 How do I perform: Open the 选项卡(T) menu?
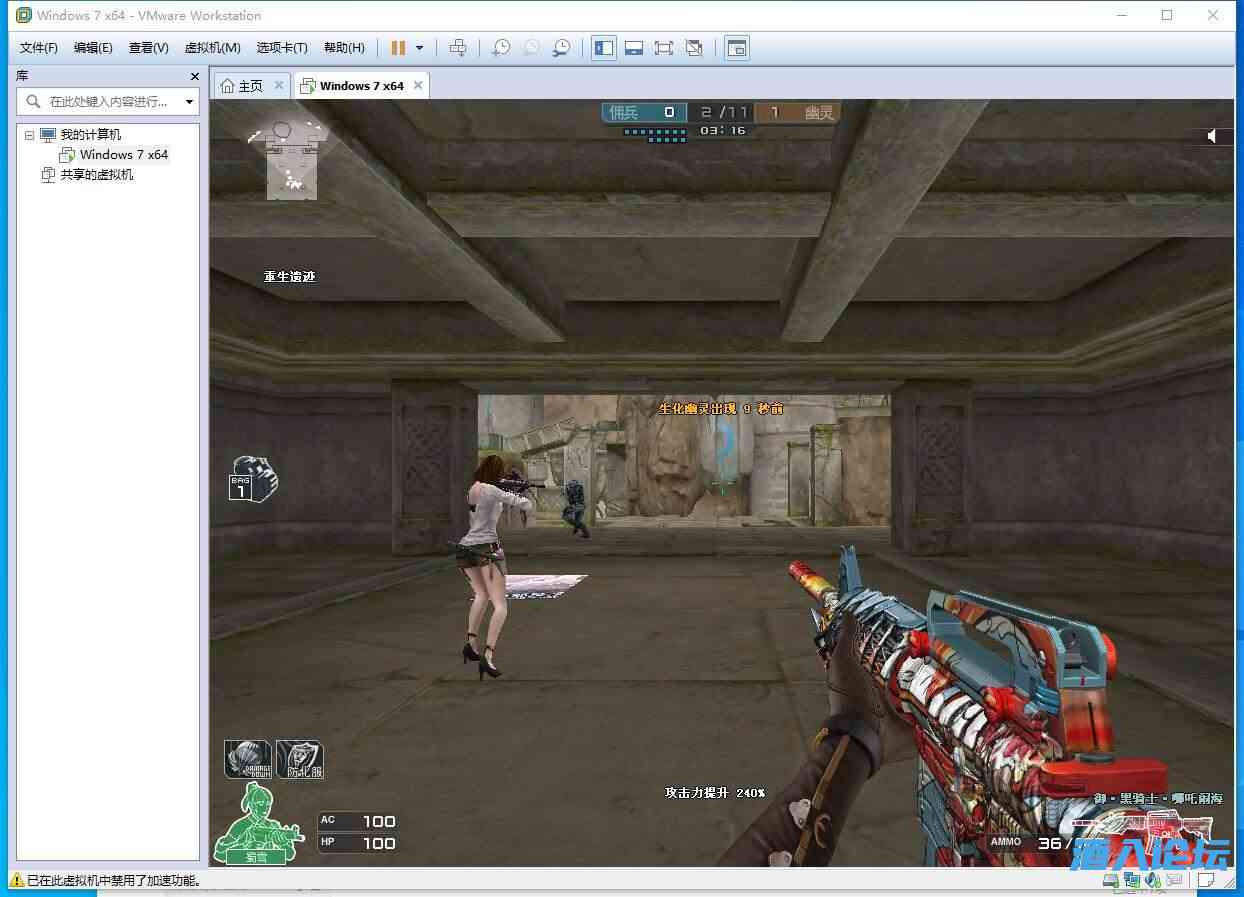(x=282, y=48)
